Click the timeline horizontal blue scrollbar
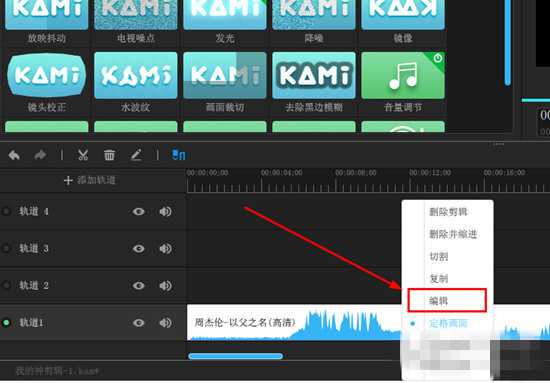550x383 pixels. (235, 356)
